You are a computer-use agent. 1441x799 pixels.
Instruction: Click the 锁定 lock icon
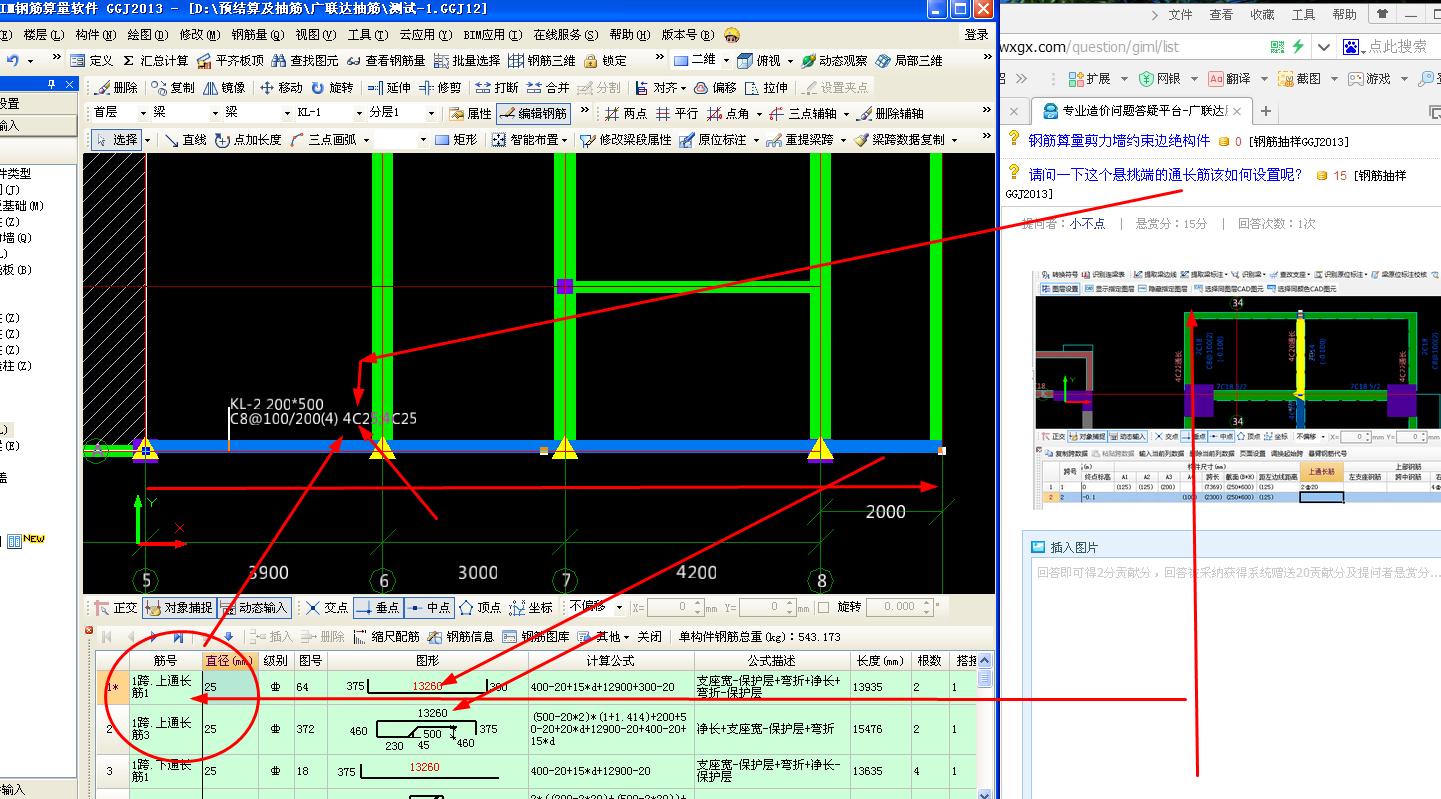coord(605,61)
